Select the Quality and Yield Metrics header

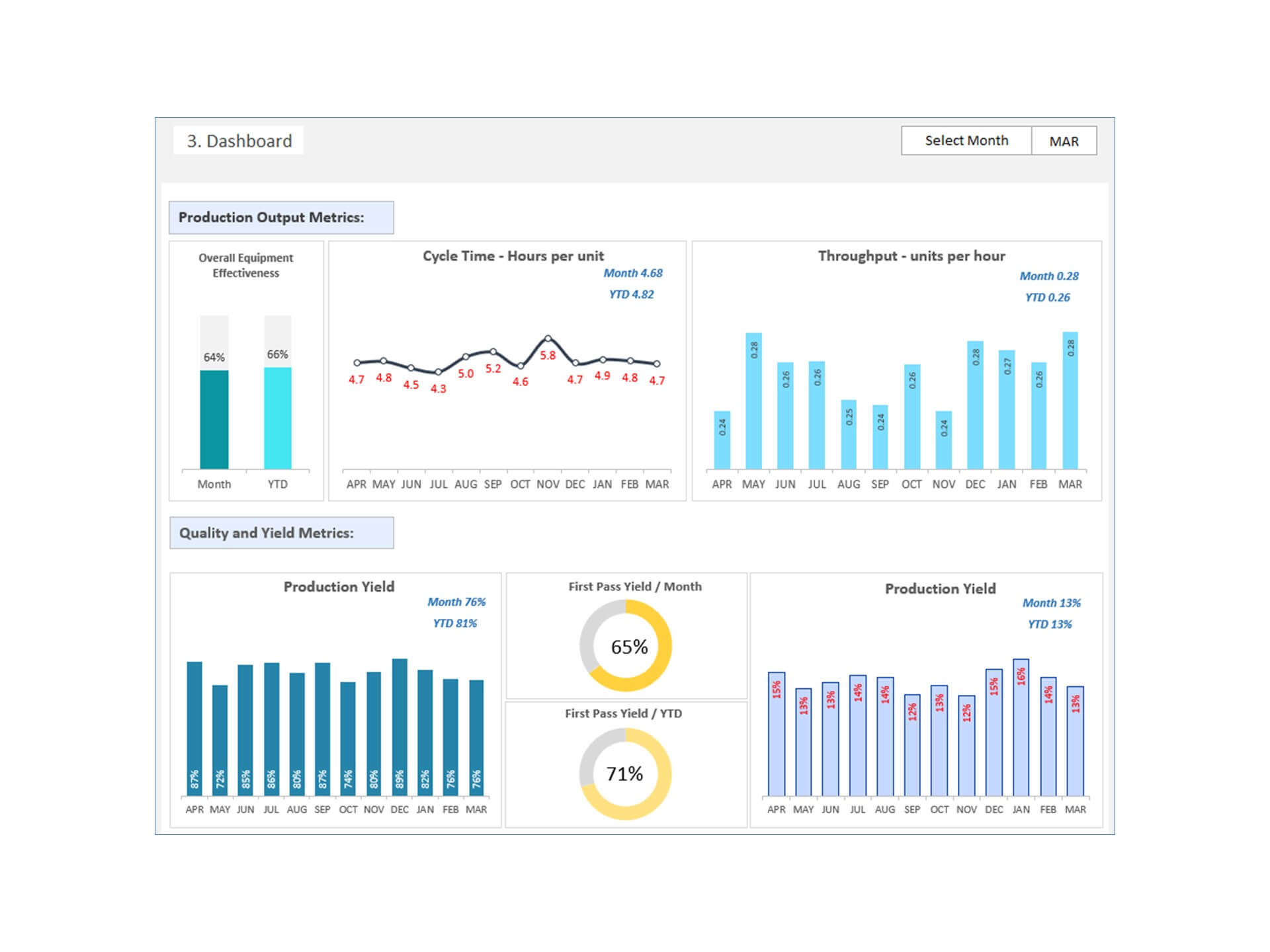(281, 533)
